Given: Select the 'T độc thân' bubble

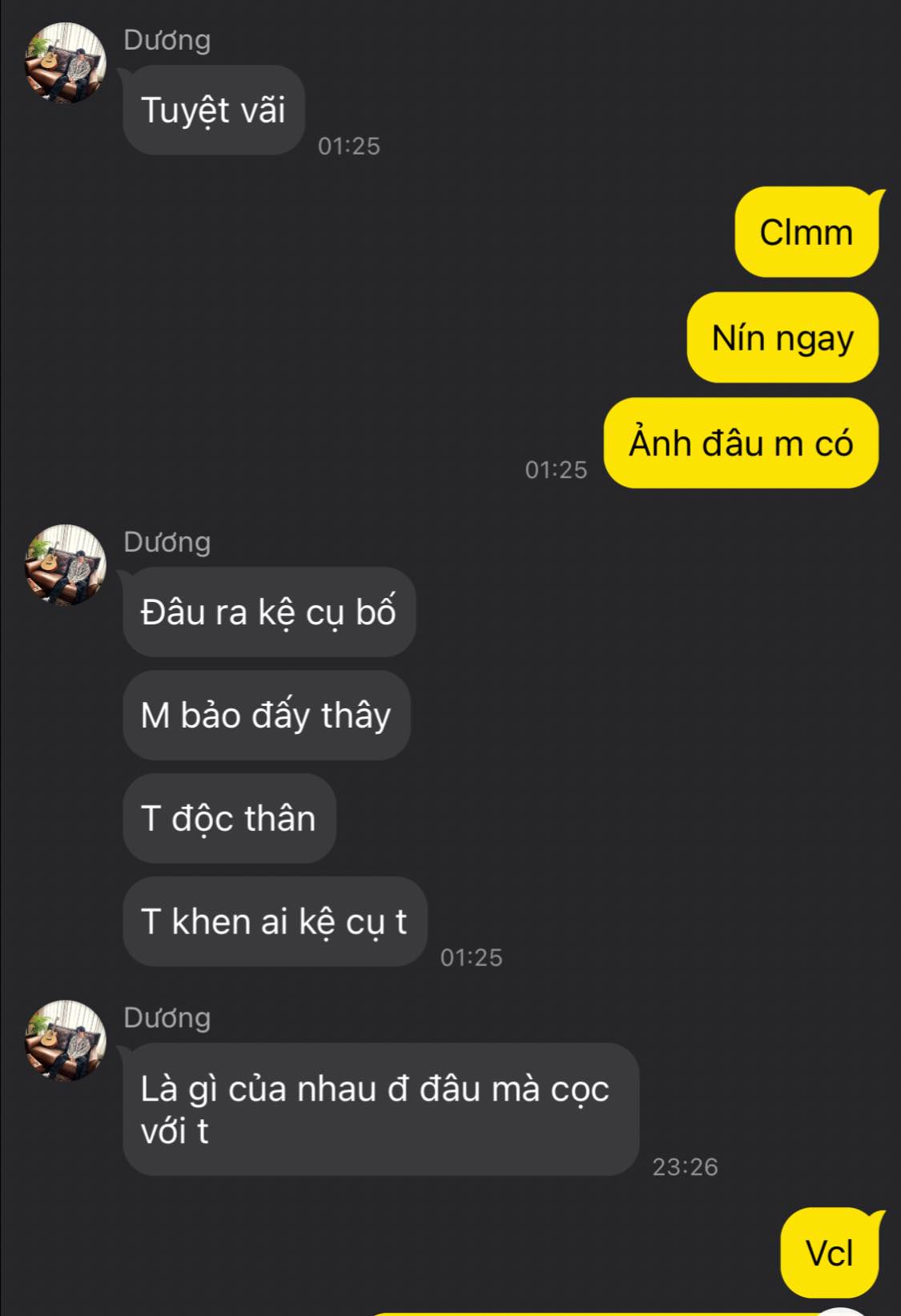Looking at the screenshot, I should (x=229, y=818).
